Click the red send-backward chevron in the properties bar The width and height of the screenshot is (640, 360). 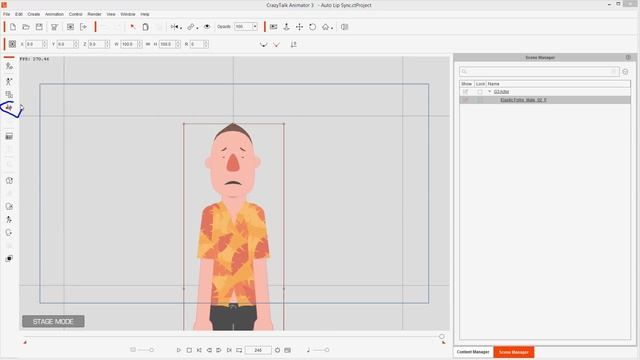click(x=277, y=44)
